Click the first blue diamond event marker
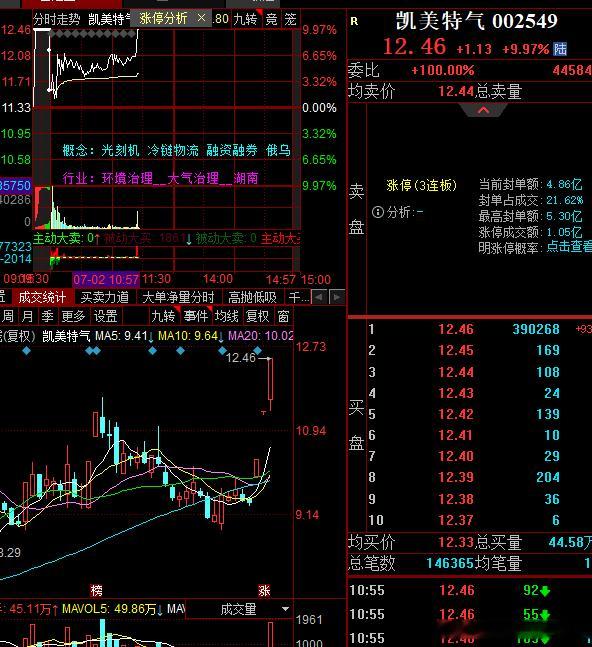592x647 pixels. [x=26, y=351]
